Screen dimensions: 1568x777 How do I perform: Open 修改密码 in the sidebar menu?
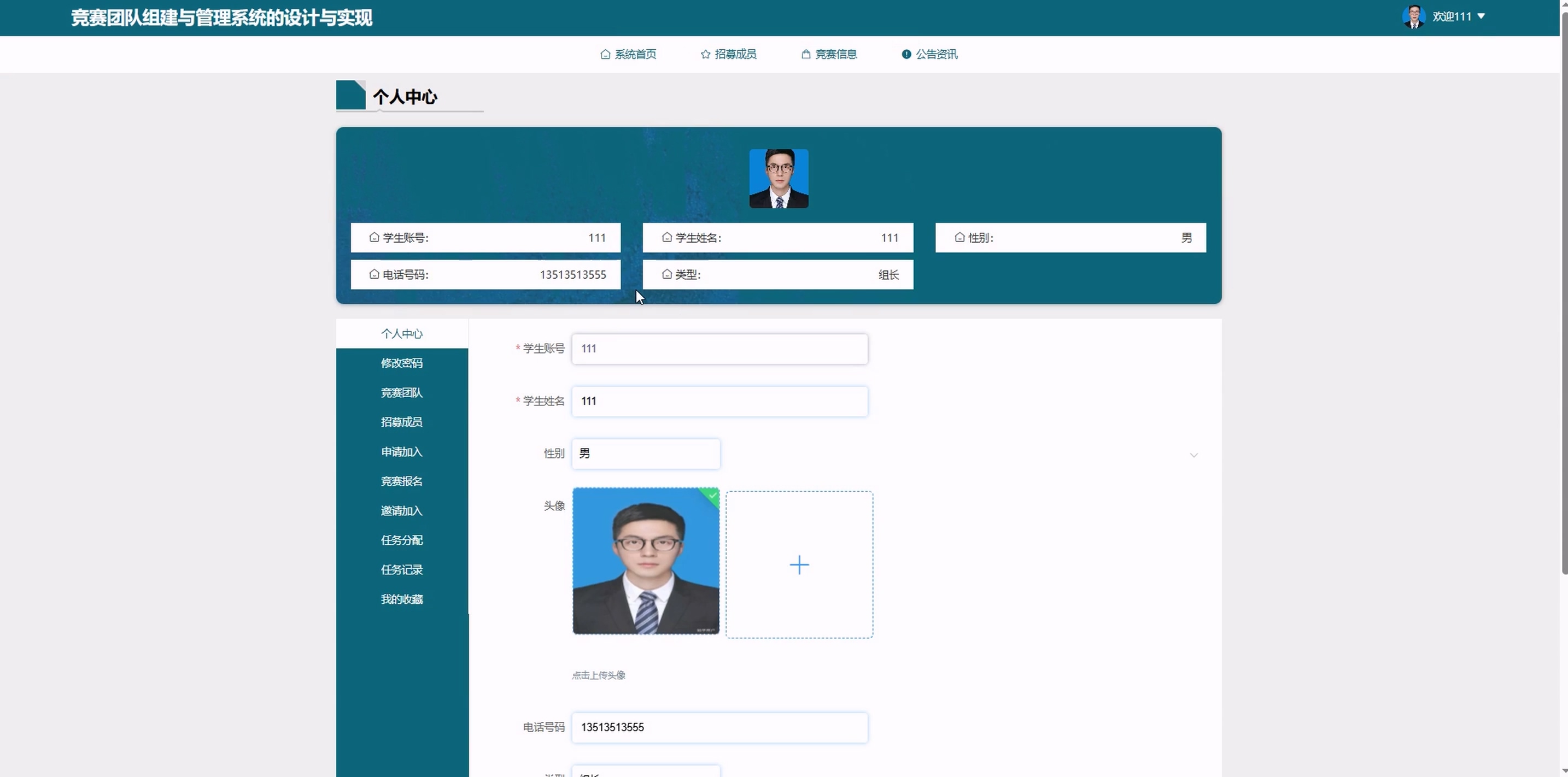pyautogui.click(x=402, y=363)
